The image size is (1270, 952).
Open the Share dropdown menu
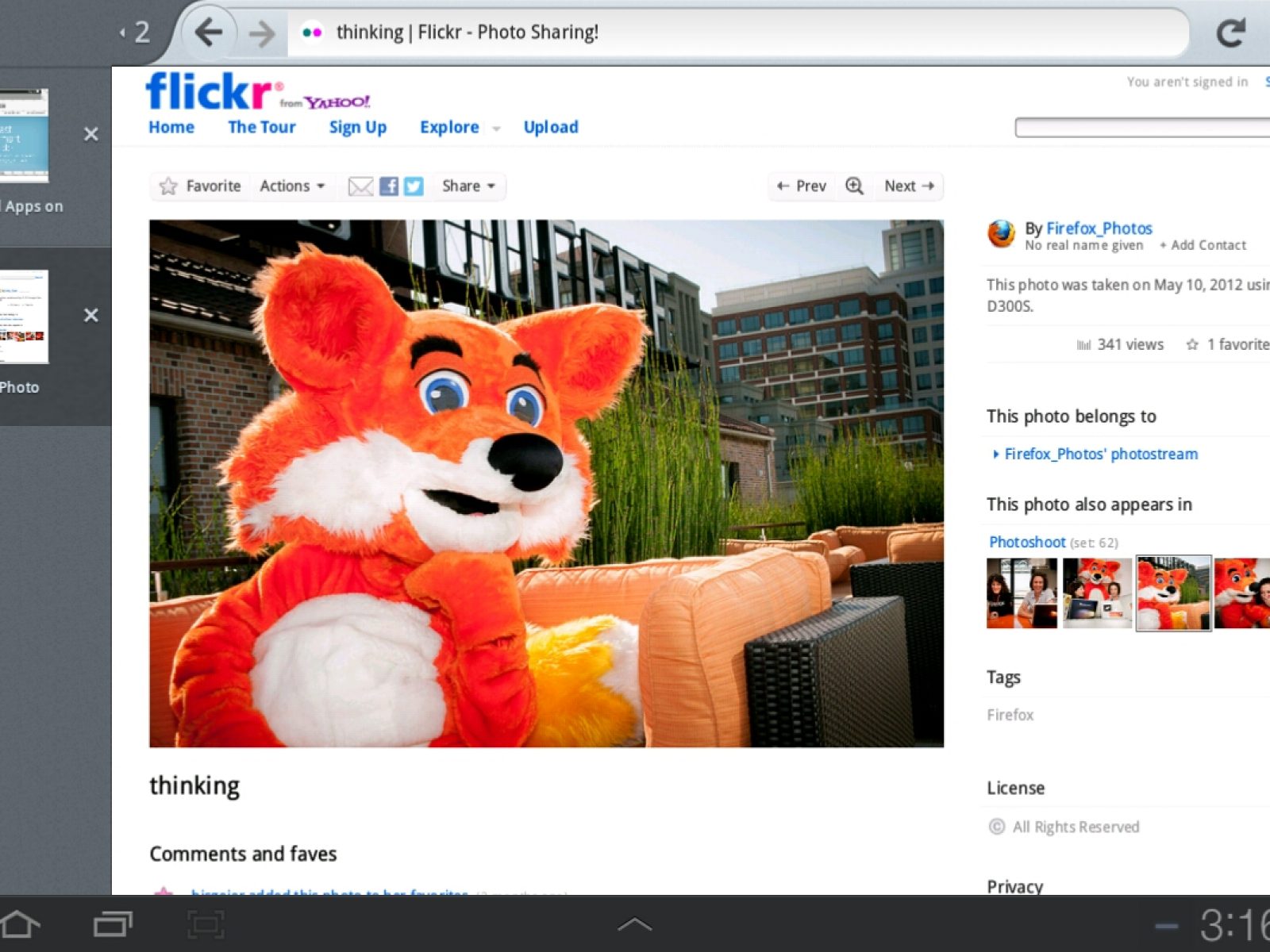tap(468, 186)
